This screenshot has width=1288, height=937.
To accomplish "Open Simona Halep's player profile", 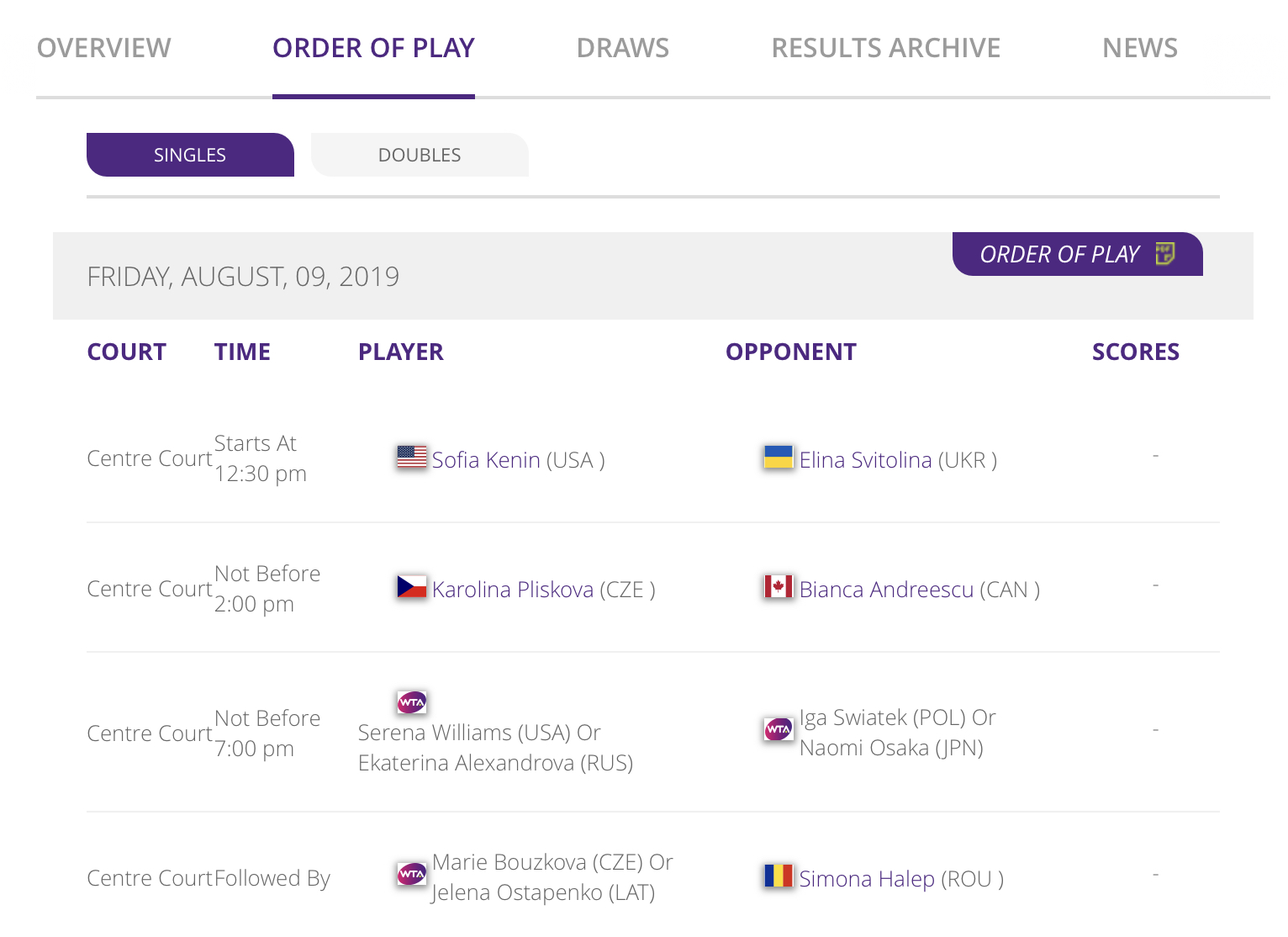I will click(x=867, y=879).
